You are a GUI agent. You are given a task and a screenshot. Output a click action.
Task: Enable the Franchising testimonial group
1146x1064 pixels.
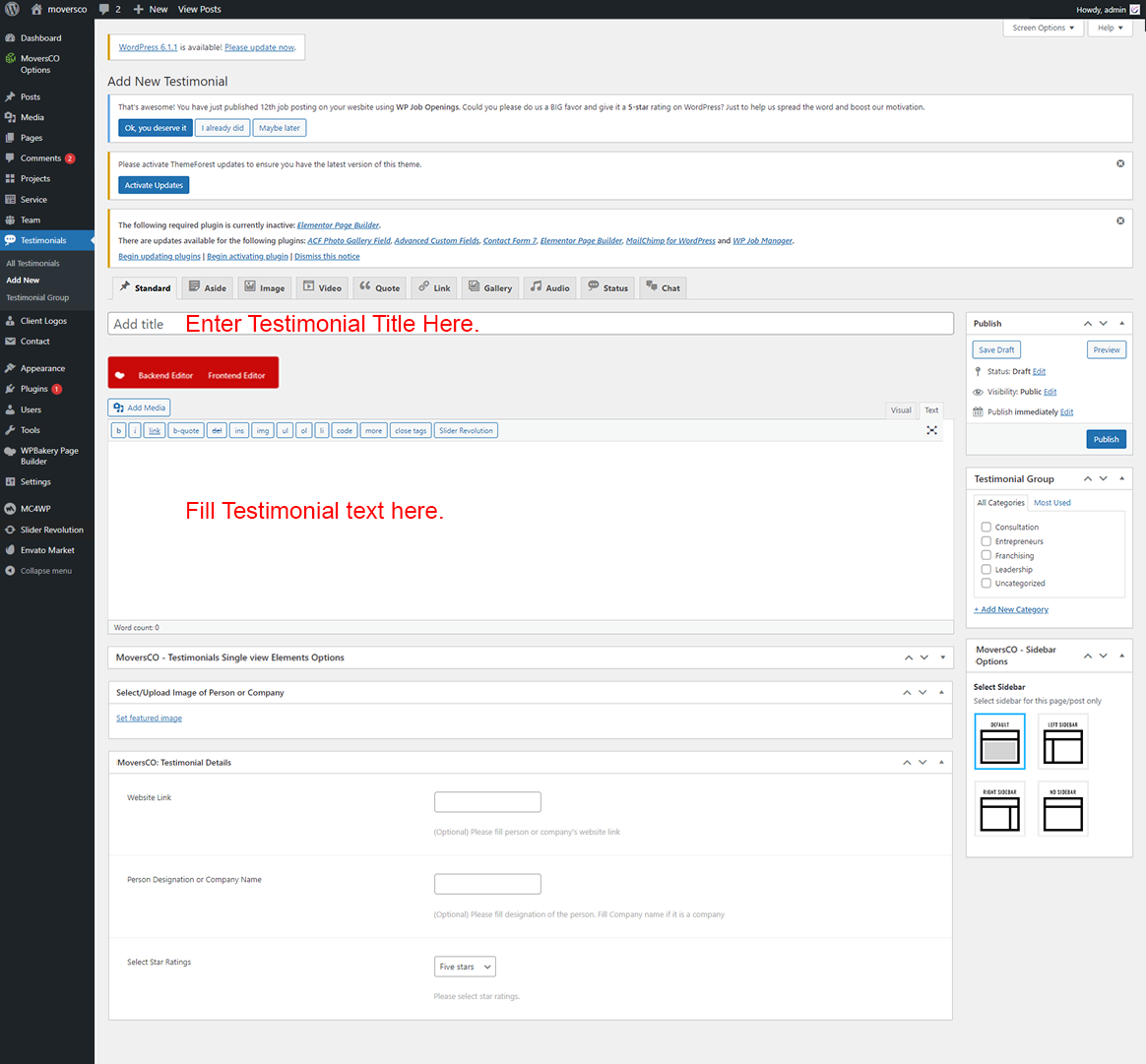click(x=986, y=555)
